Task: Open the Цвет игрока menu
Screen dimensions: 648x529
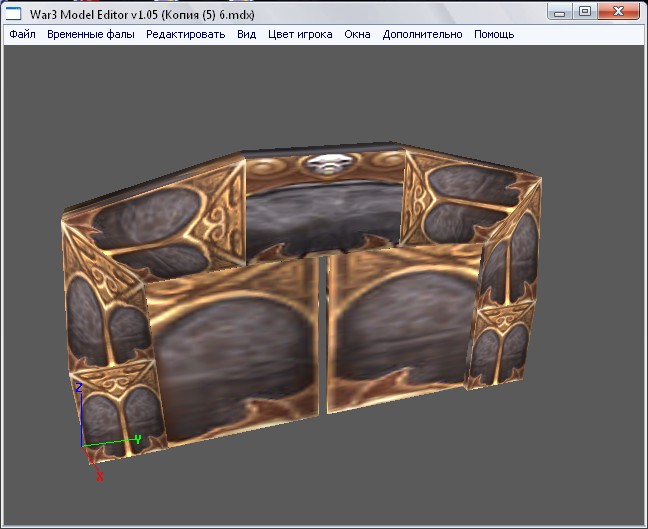Action: pos(300,34)
